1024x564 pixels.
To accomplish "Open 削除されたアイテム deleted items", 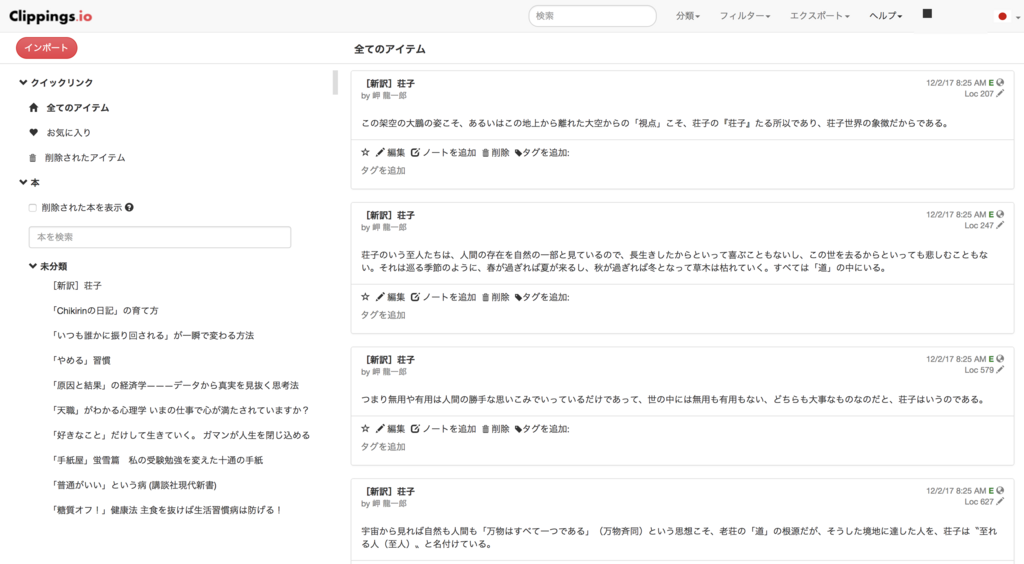I will (x=85, y=157).
